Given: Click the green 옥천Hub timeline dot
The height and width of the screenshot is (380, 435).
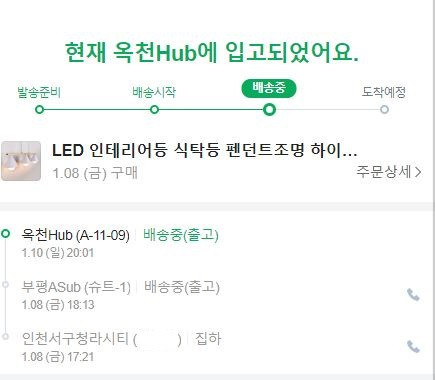Looking at the screenshot, I should [x=6, y=233].
